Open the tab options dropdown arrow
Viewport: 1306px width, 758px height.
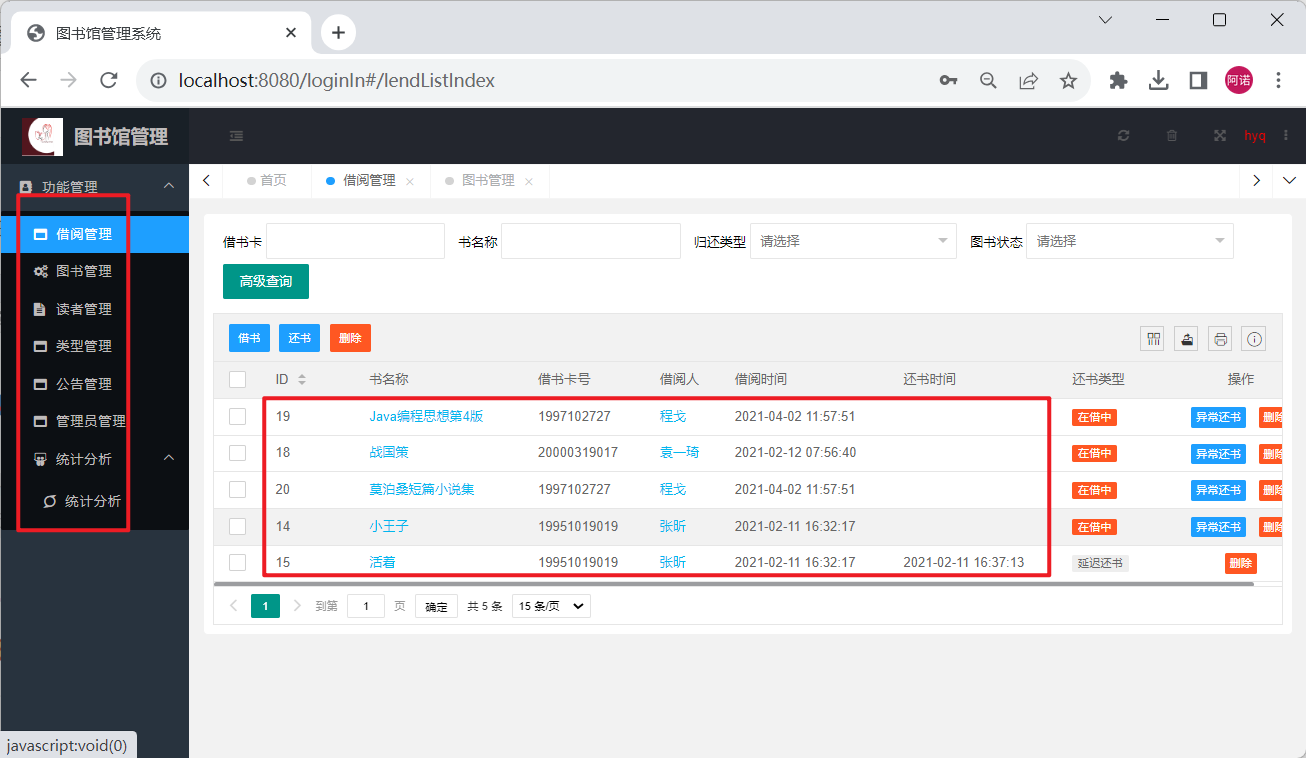tap(1289, 181)
